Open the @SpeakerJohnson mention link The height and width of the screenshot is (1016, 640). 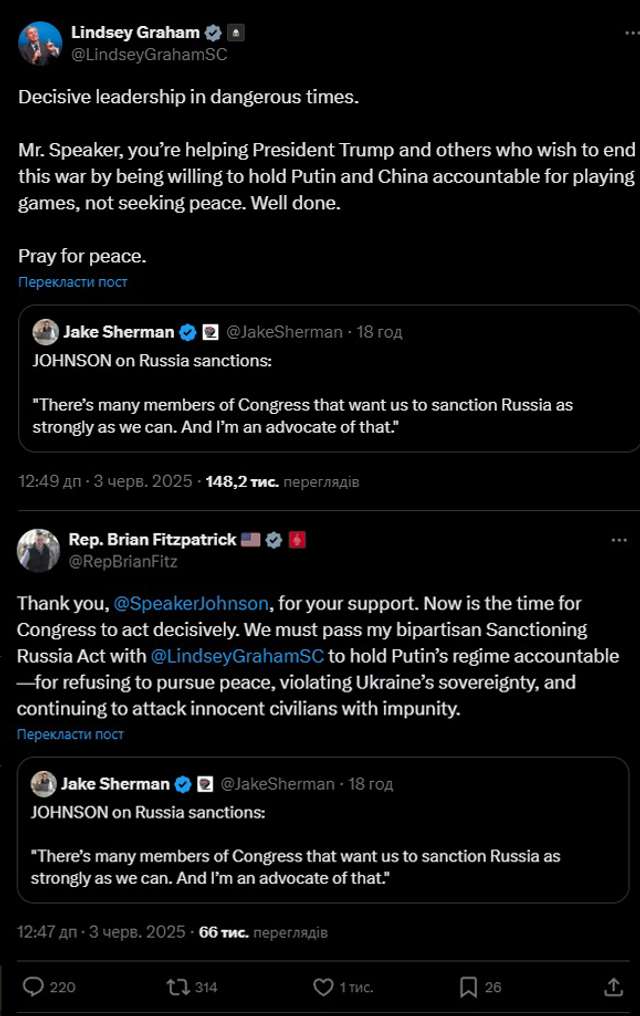tap(191, 604)
